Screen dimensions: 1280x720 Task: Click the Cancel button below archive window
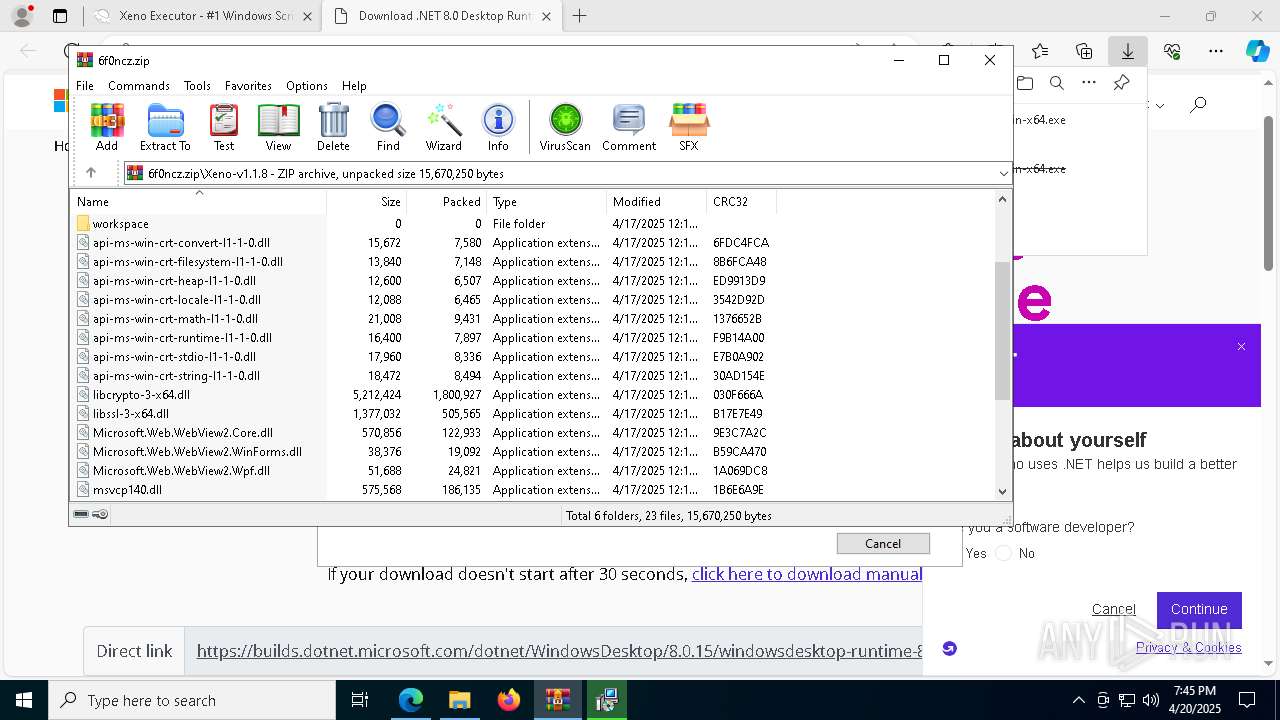click(x=883, y=543)
